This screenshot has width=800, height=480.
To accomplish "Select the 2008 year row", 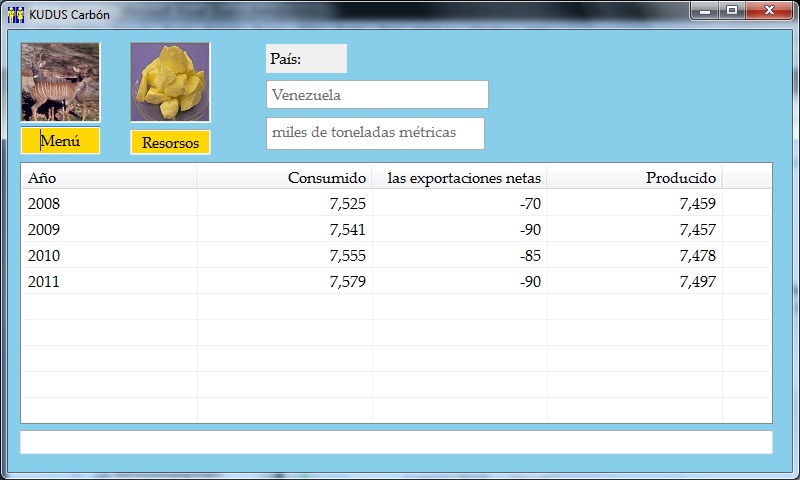I will pos(396,204).
